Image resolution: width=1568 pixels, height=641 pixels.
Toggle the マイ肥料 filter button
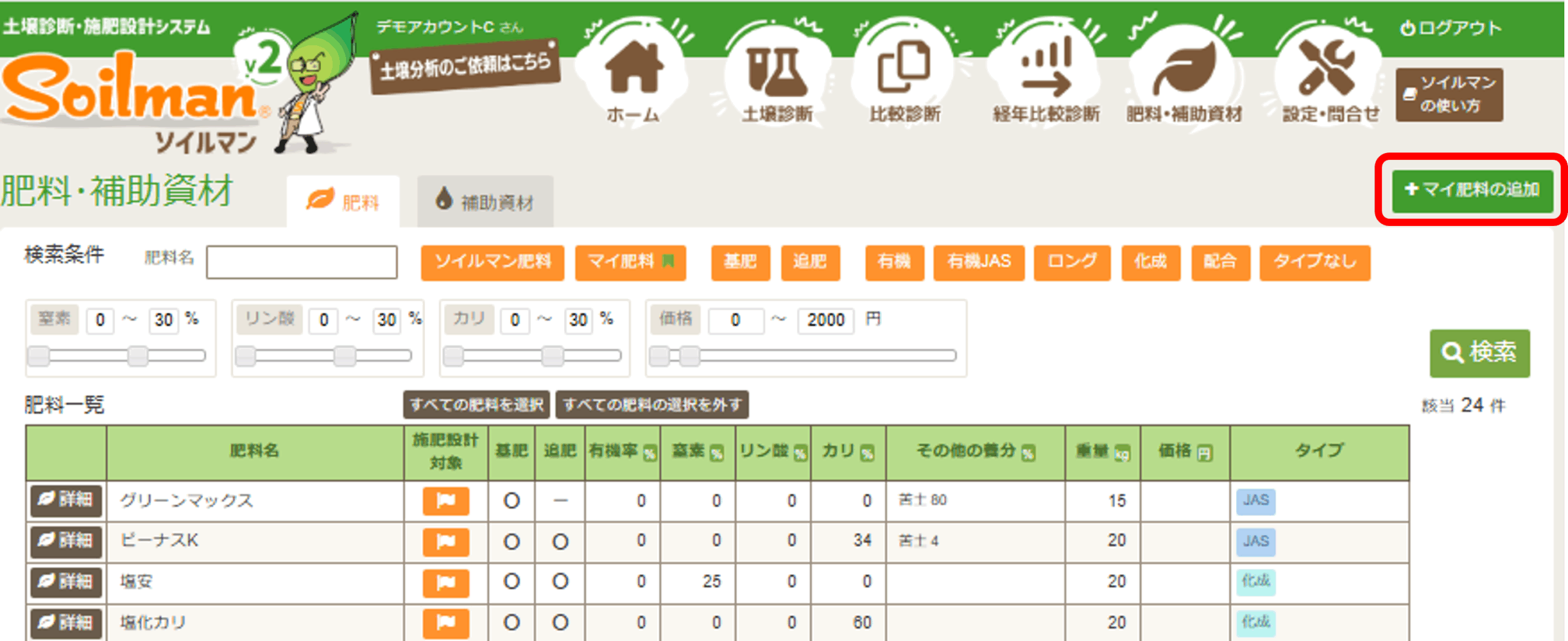[630, 263]
